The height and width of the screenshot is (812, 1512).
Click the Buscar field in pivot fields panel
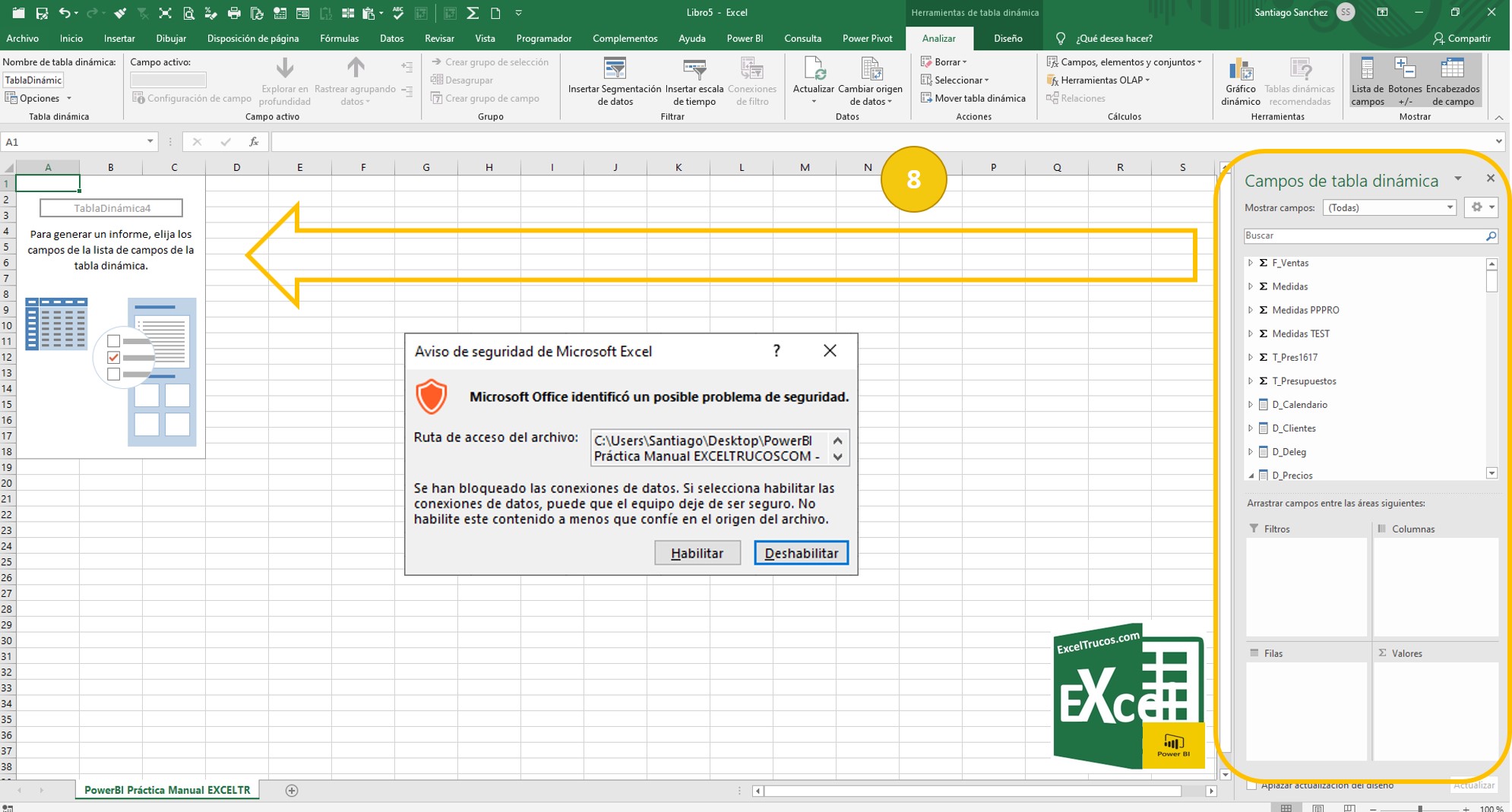[1364, 235]
